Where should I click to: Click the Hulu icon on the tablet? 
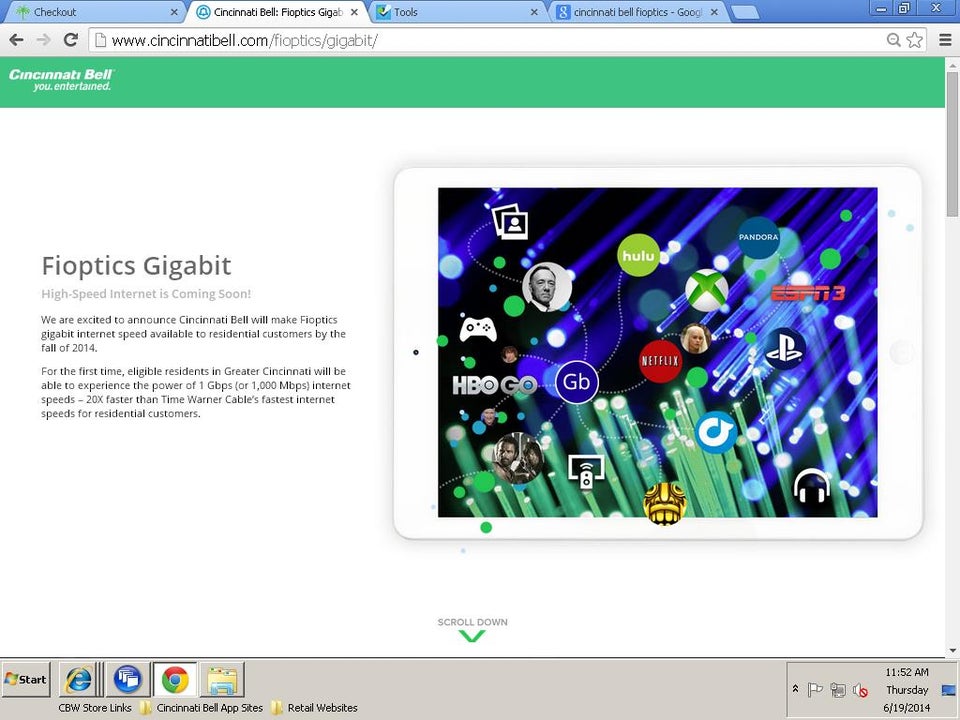(638, 255)
